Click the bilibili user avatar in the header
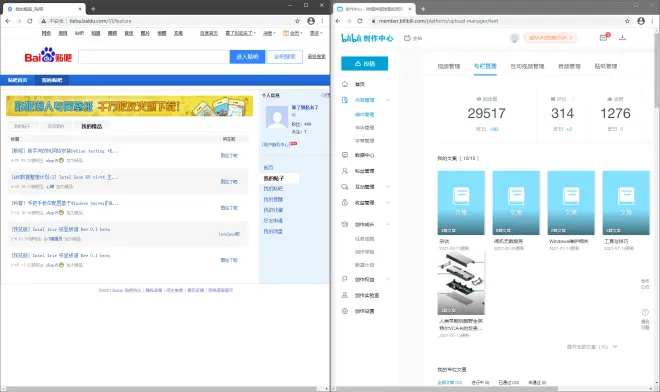Image resolution: width=660 pixels, height=392 pixels. coord(514,38)
